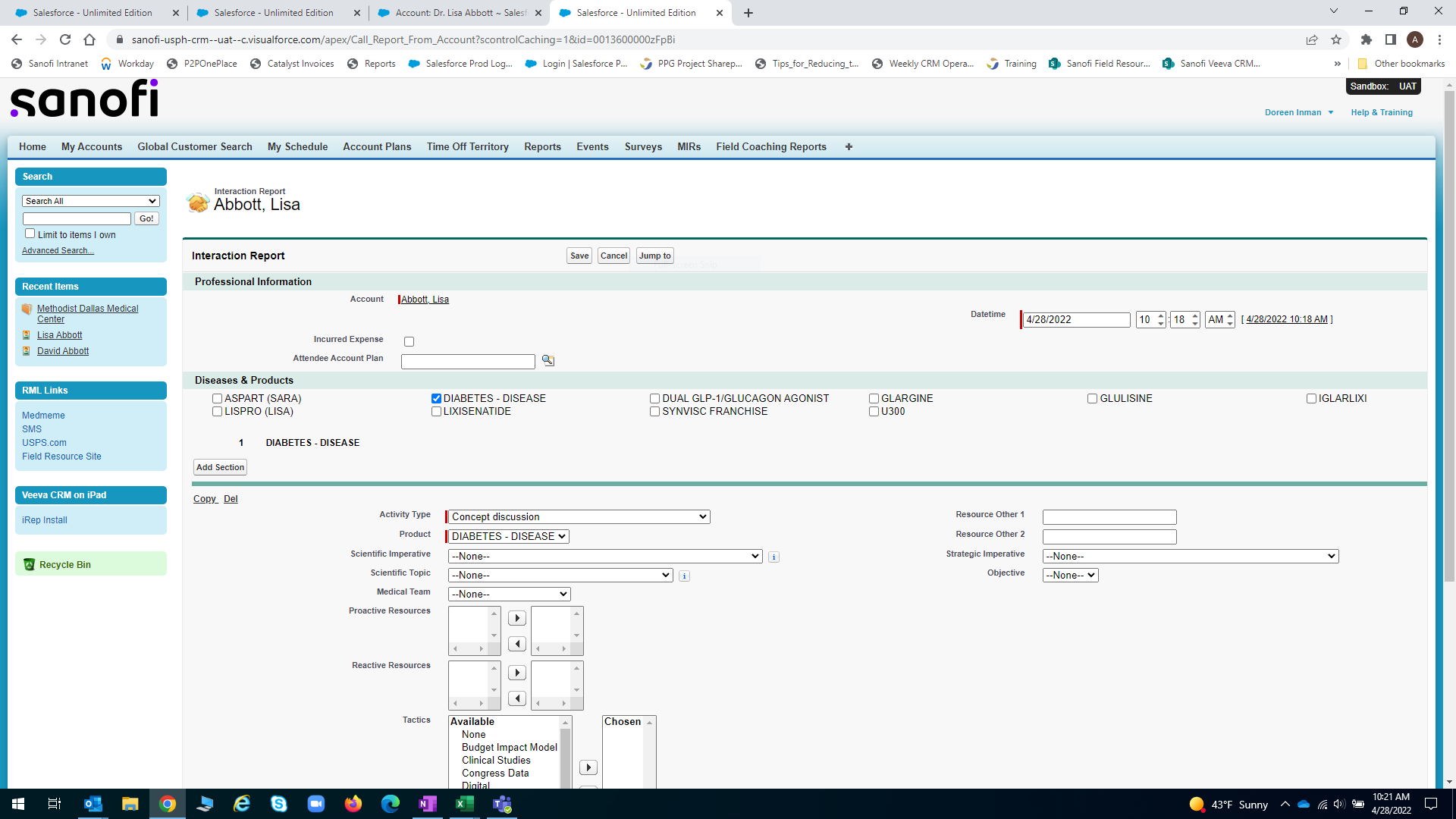This screenshot has height=819, width=1456.
Task: Check LIXISENATIDE product
Action: 437,412
